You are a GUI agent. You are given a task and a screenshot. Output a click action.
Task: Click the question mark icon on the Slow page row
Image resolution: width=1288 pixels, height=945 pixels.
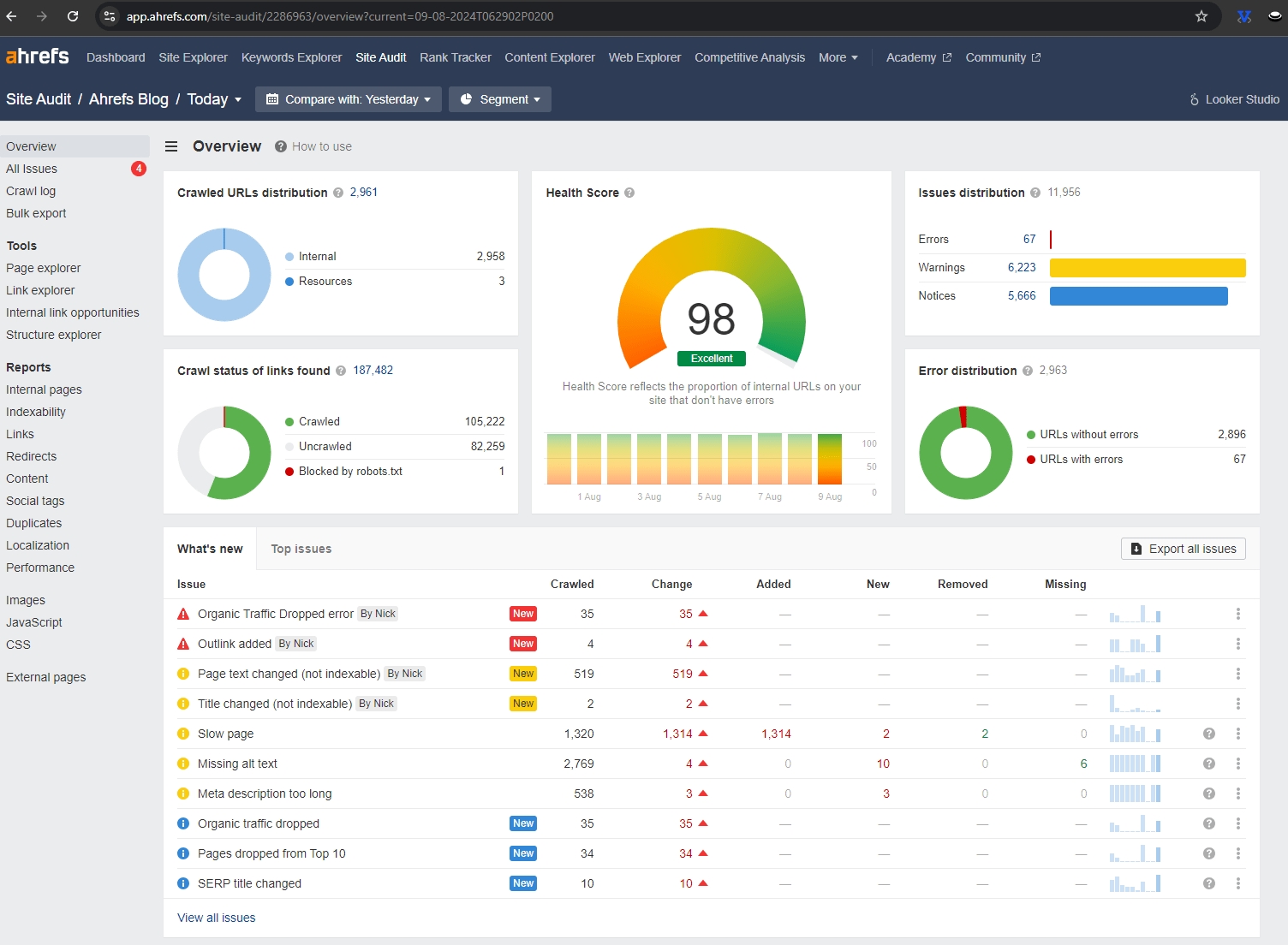[x=1208, y=734]
